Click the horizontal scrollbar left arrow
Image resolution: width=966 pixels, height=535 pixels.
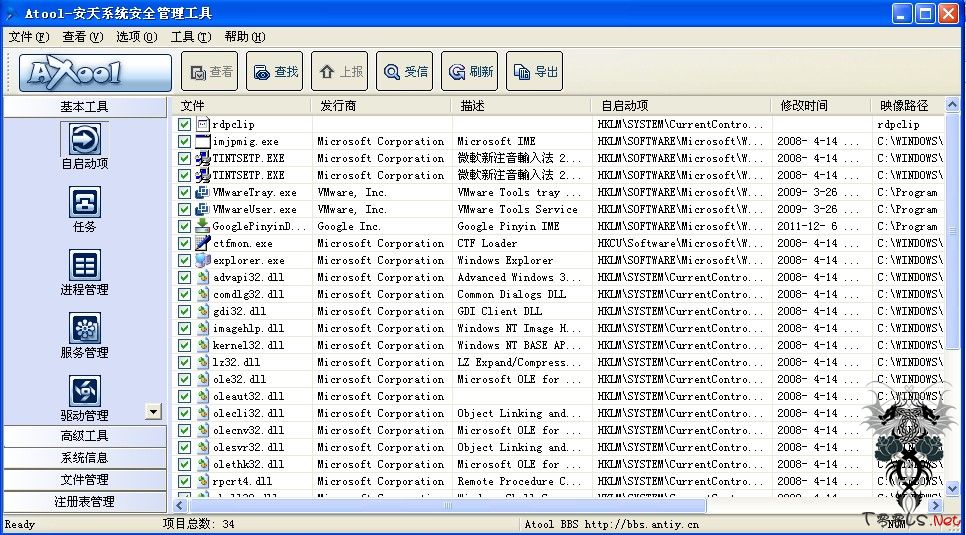(180, 505)
